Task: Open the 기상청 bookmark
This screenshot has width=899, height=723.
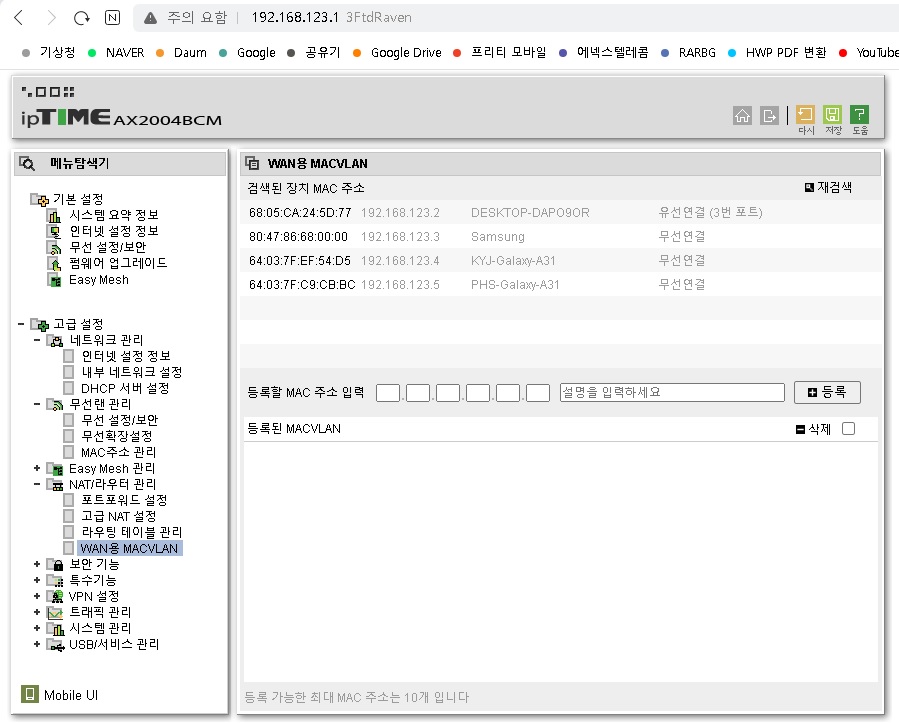Action: [57, 53]
